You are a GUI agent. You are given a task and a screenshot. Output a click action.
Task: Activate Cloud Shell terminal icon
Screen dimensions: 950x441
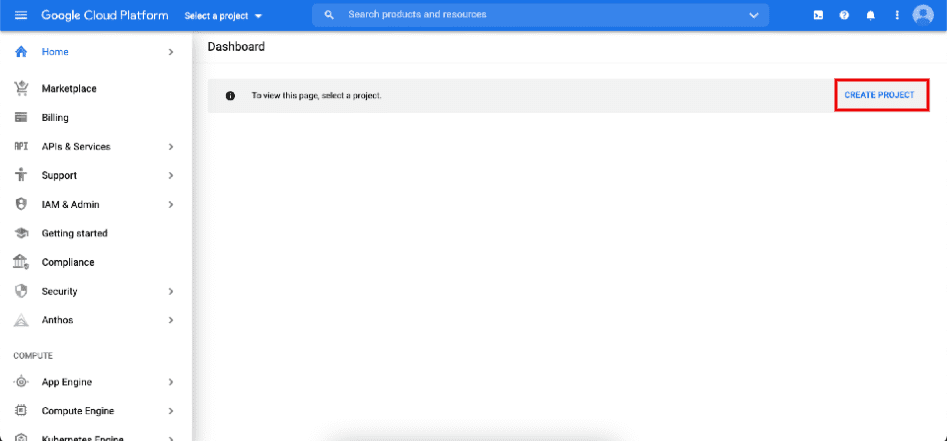click(x=818, y=15)
